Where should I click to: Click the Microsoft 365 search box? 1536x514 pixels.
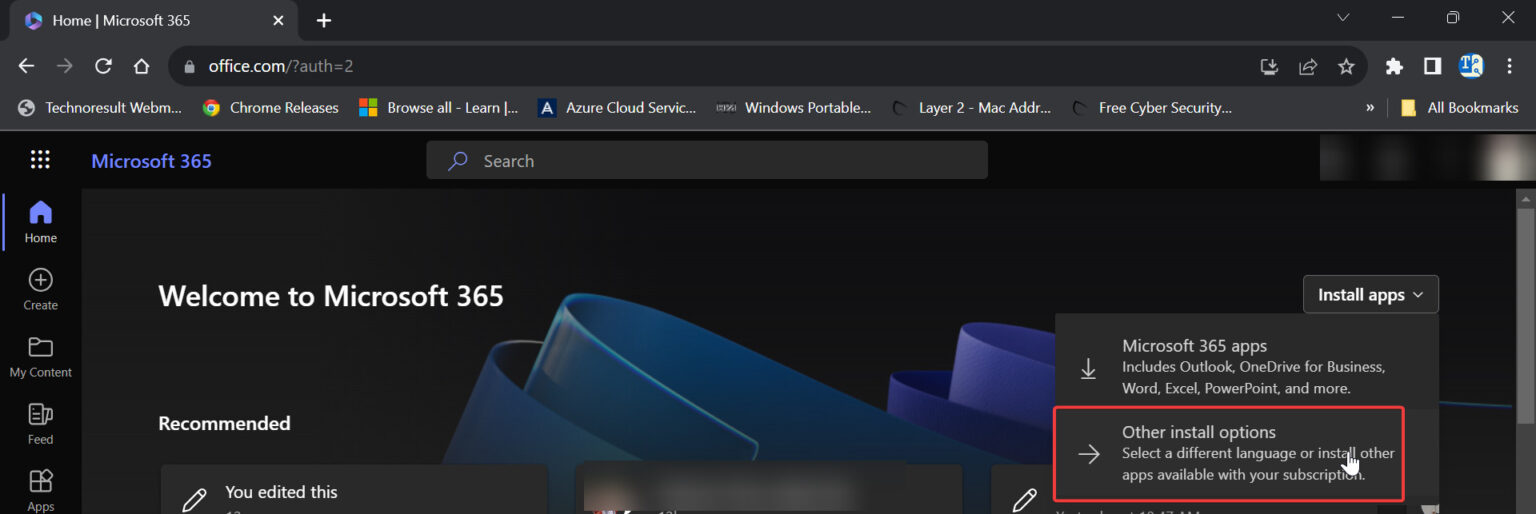pyautogui.click(x=707, y=161)
